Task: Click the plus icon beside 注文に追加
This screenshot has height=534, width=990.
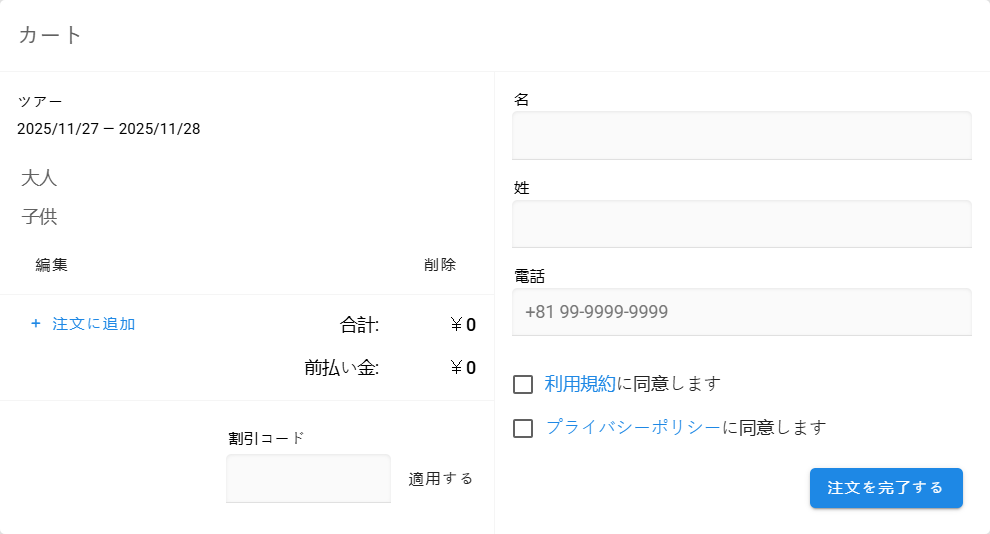Action: point(36,324)
